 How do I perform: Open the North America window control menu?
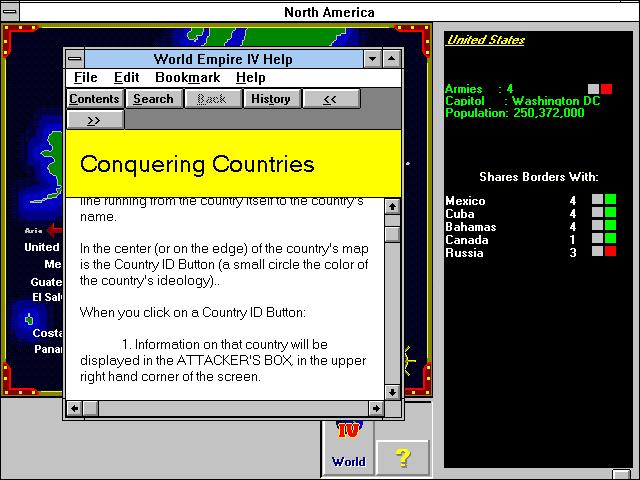[9, 11]
